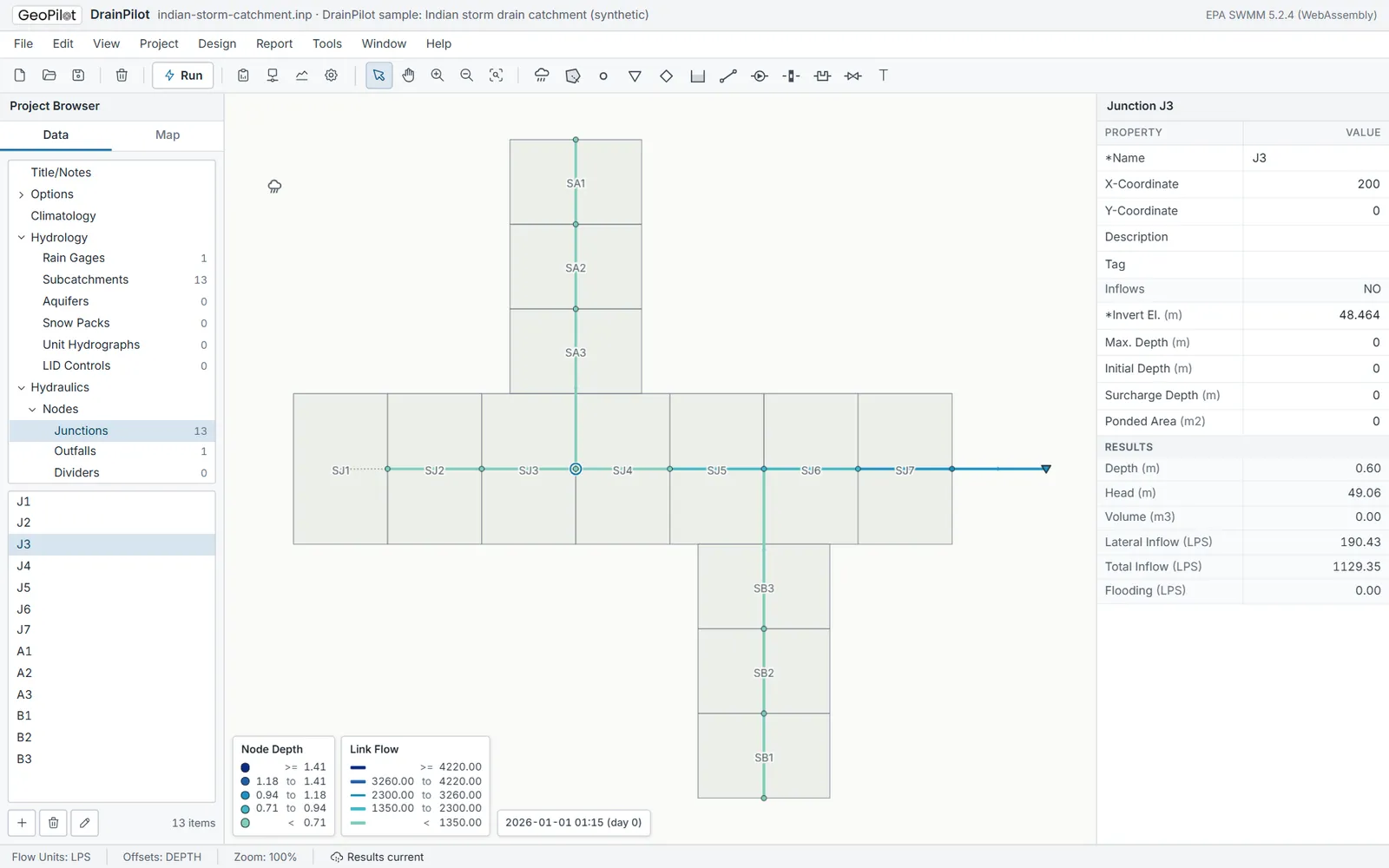This screenshot has height=868, width=1389.
Task: Switch to the Map tab
Action: pos(168,135)
